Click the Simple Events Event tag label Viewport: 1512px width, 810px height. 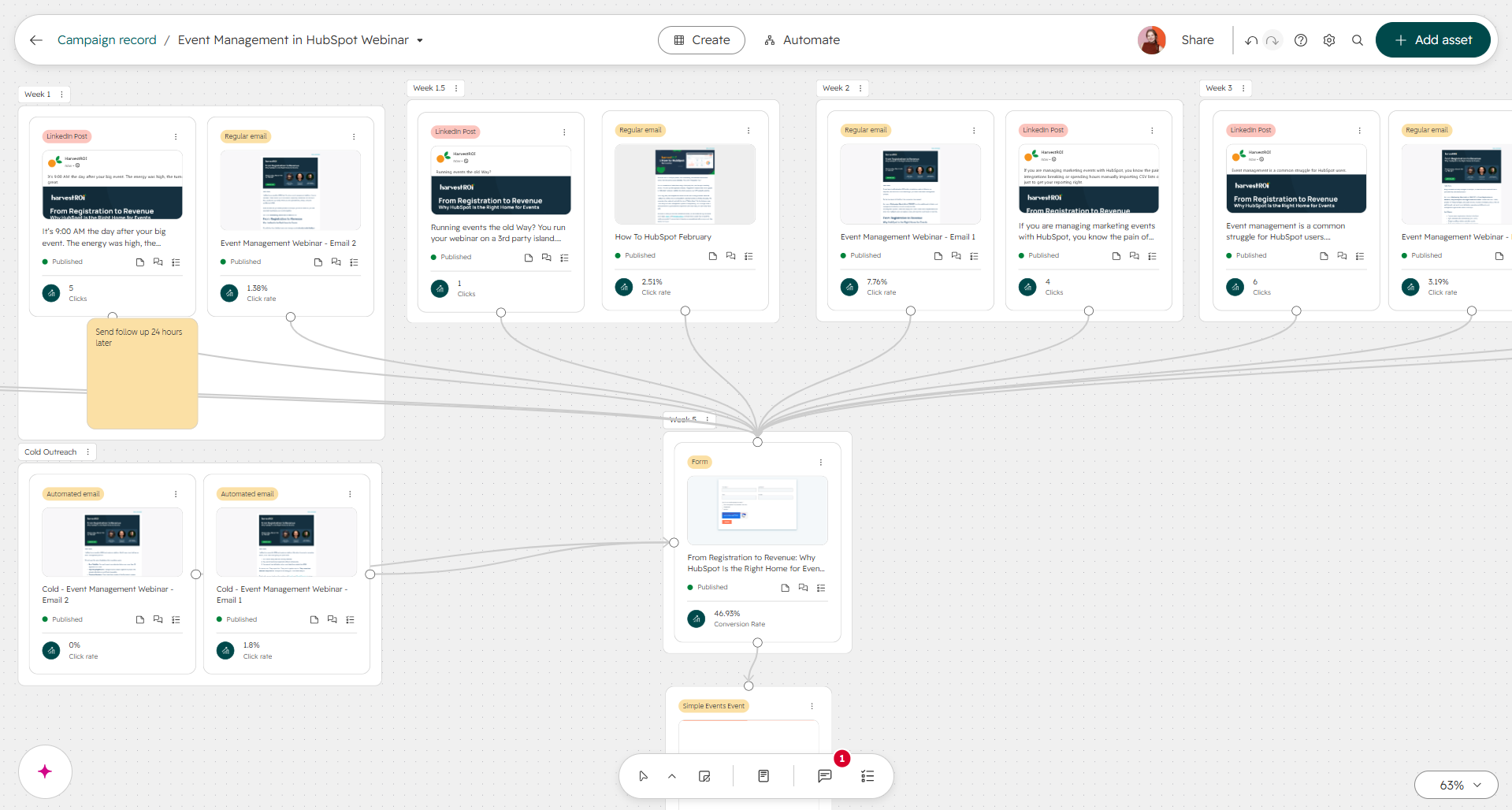click(x=713, y=706)
